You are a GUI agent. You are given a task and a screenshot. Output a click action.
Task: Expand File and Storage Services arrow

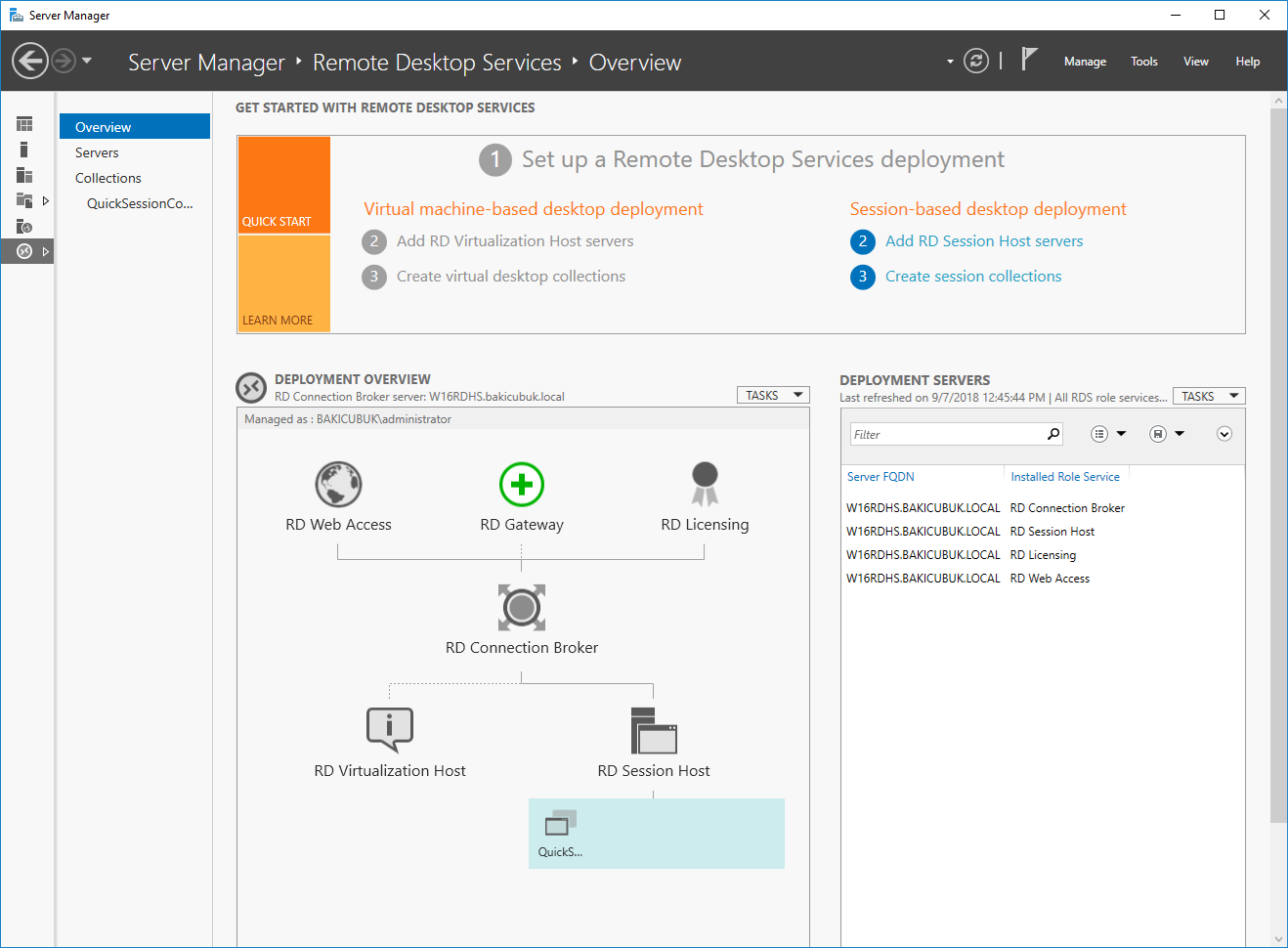(x=45, y=200)
